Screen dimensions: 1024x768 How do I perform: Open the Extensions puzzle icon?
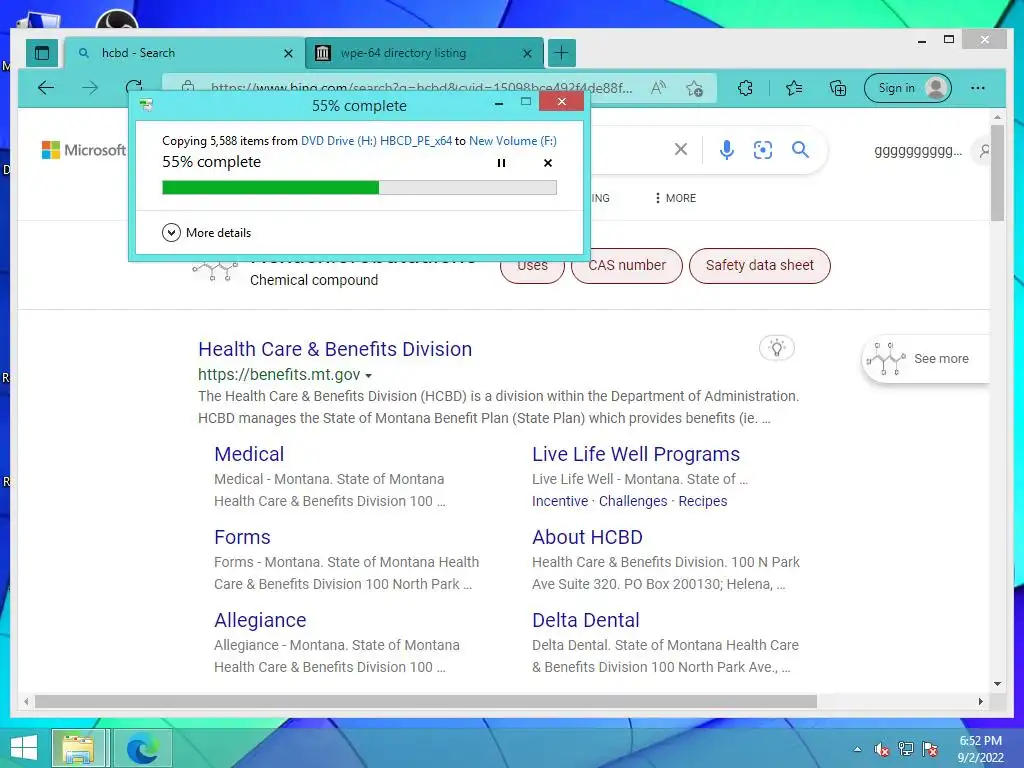click(x=745, y=88)
